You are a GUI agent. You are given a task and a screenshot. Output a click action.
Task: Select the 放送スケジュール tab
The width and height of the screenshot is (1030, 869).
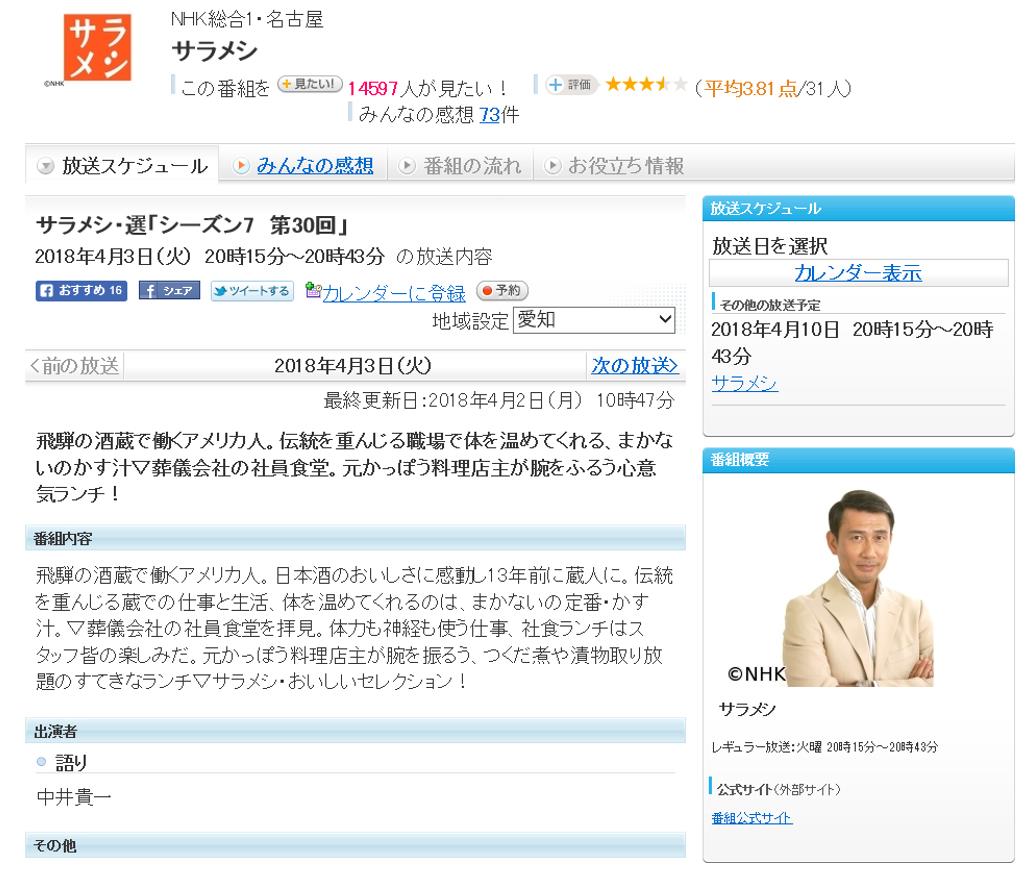pos(123,166)
